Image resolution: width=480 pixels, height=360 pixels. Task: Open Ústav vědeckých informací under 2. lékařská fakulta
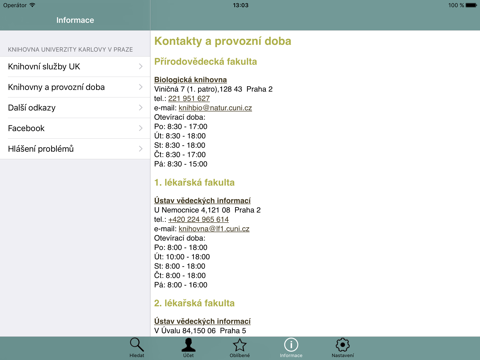pos(202,321)
